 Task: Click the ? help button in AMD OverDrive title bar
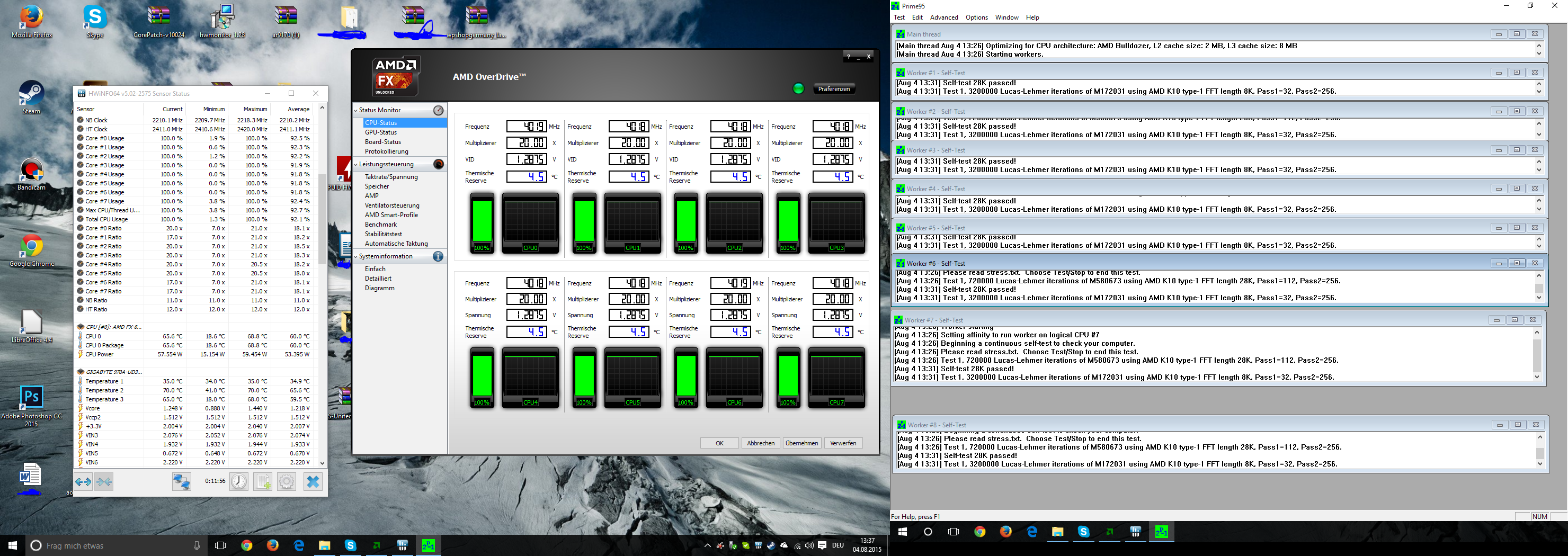[x=849, y=57]
